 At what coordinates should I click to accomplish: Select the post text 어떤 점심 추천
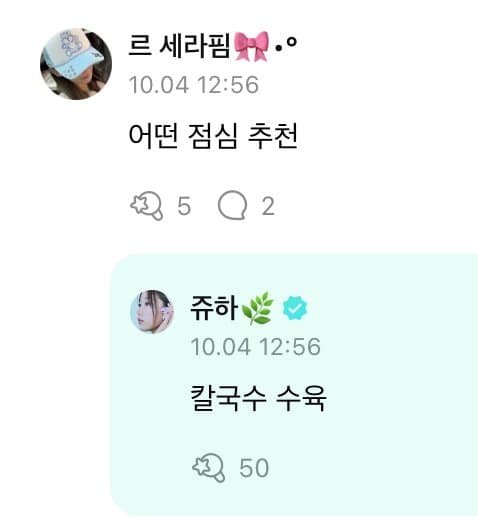pyautogui.click(x=213, y=136)
